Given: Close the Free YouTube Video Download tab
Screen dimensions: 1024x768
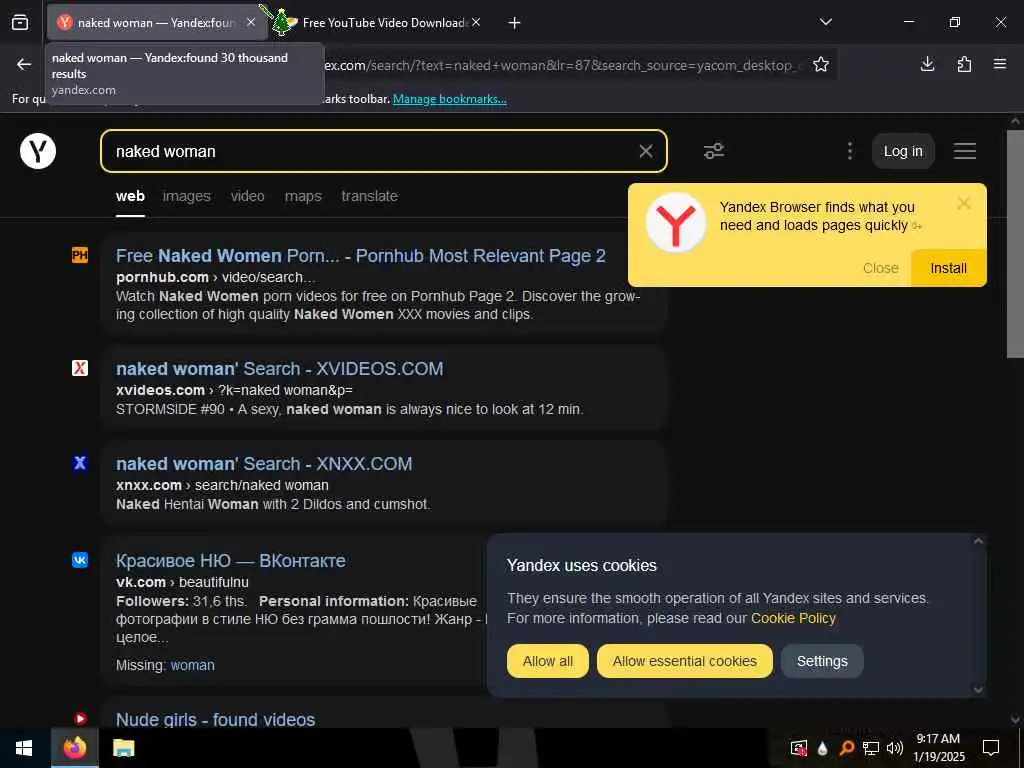Looking at the screenshot, I should [x=476, y=23].
